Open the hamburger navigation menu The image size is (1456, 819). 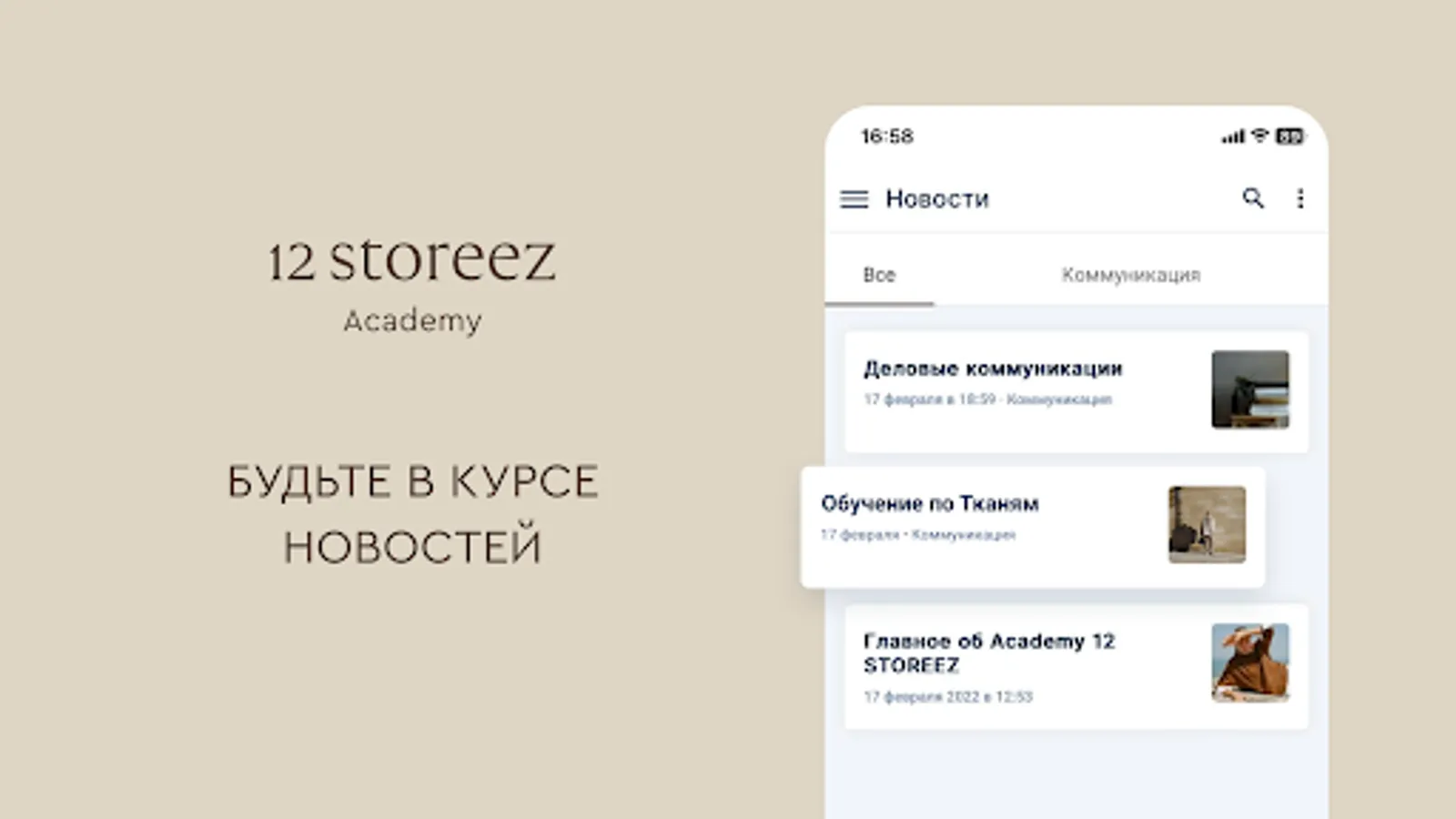tap(854, 198)
